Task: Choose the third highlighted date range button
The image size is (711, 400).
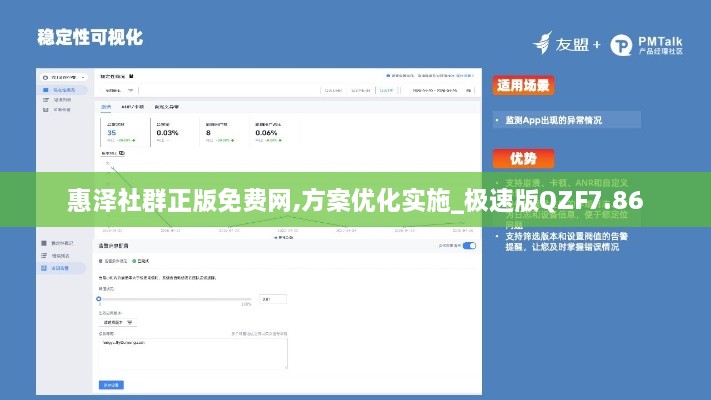Action: pos(387,91)
